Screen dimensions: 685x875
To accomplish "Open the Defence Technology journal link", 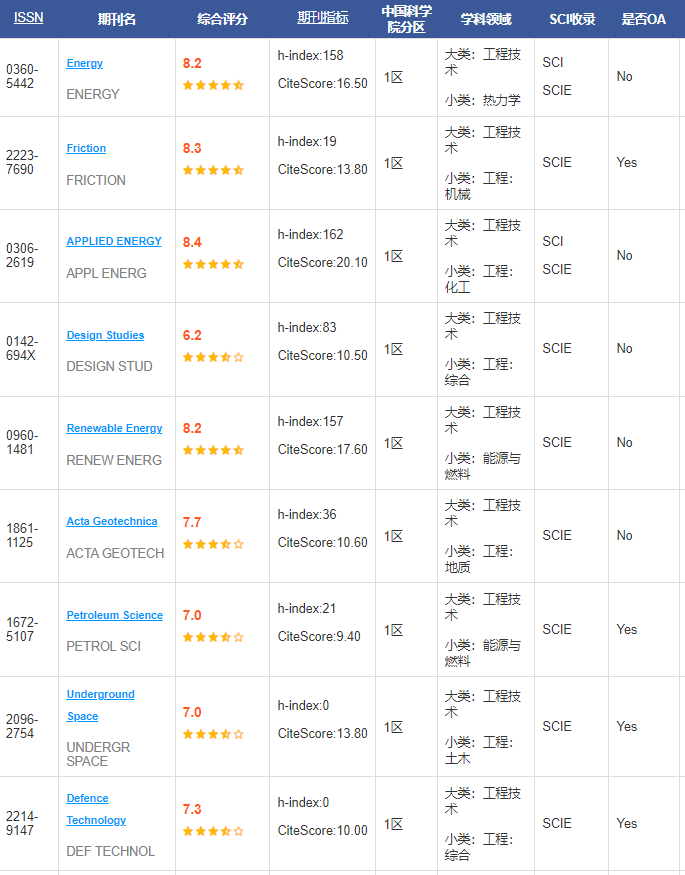I will [x=96, y=809].
